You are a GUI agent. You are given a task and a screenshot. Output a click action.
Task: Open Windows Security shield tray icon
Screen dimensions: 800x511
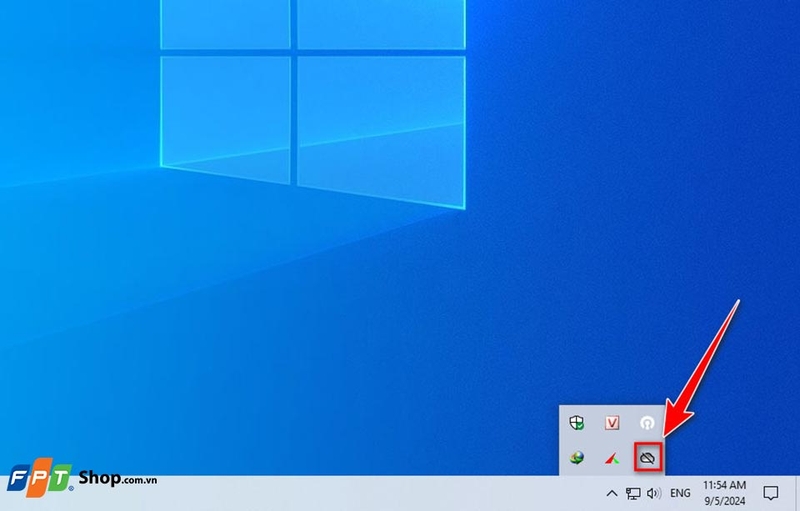(x=577, y=423)
